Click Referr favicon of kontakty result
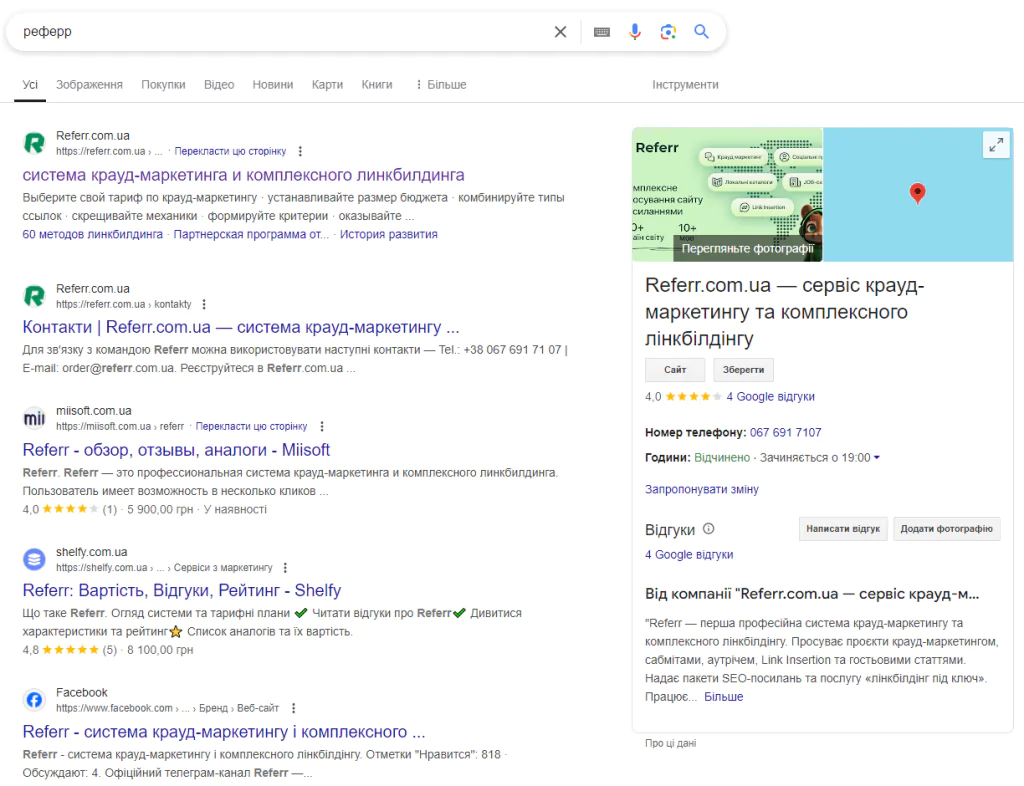1024x786 pixels. coord(34,296)
